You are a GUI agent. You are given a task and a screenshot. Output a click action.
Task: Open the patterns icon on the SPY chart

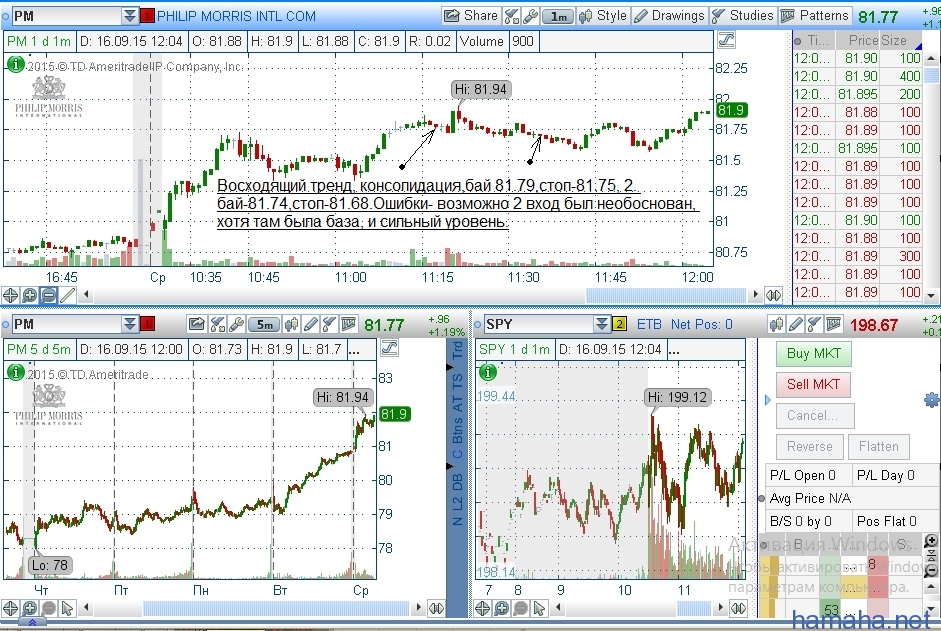(x=833, y=325)
